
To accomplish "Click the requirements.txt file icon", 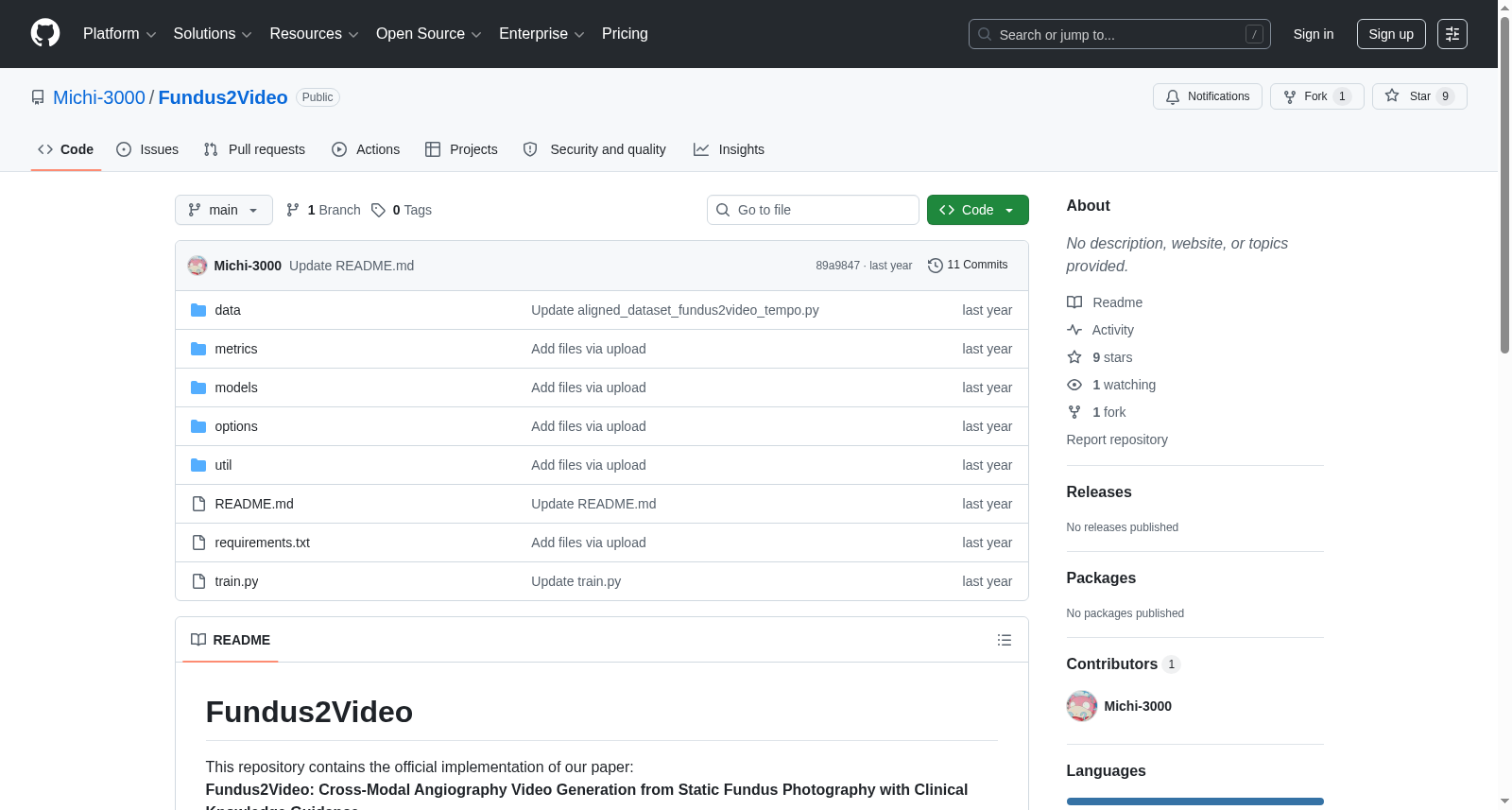I will (x=198, y=543).
